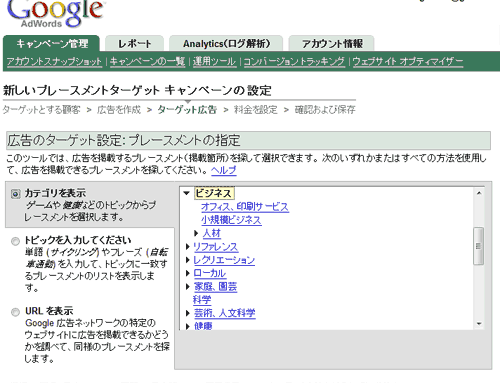Click the Google AdWords logo
The width and height of the screenshot is (500, 383).
55,13
